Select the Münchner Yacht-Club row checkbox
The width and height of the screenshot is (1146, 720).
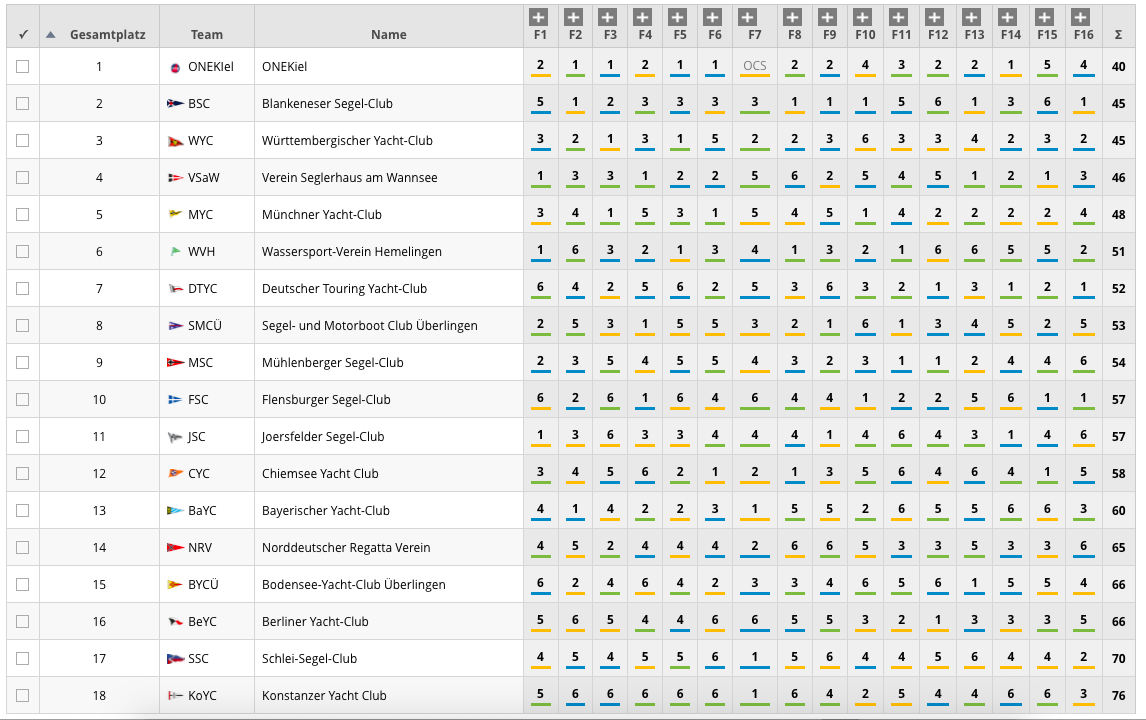pos(22,215)
